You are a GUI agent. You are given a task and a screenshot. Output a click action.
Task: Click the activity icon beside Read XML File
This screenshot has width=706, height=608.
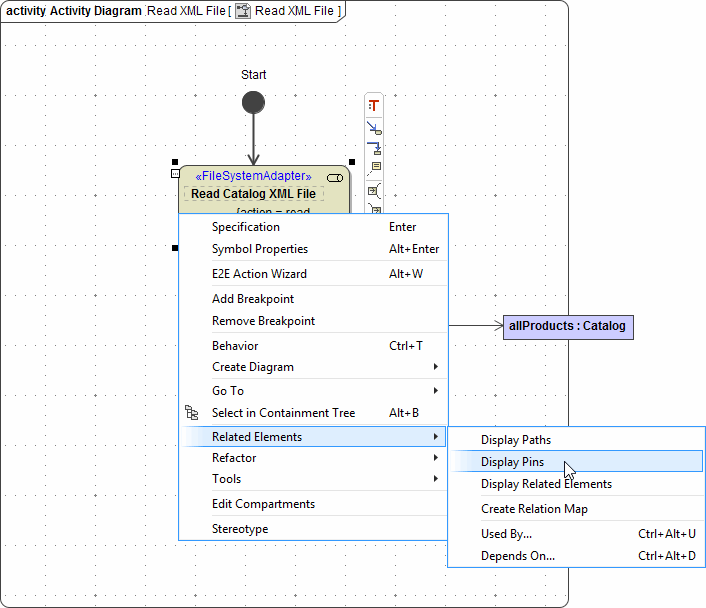(242, 11)
